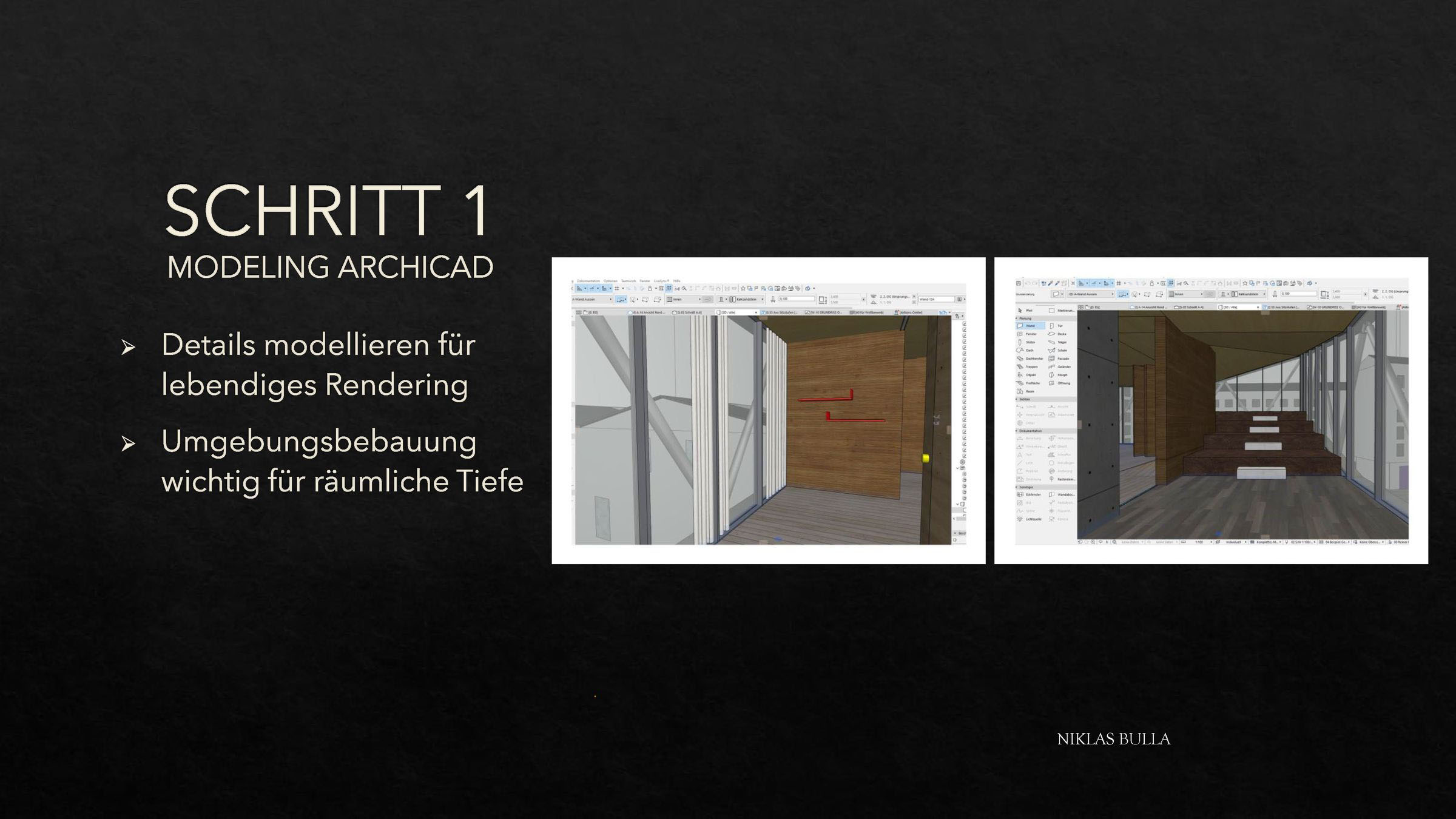Click Wand-134 ID field in left screenshot
This screenshot has height=819, width=1456.
click(937, 299)
